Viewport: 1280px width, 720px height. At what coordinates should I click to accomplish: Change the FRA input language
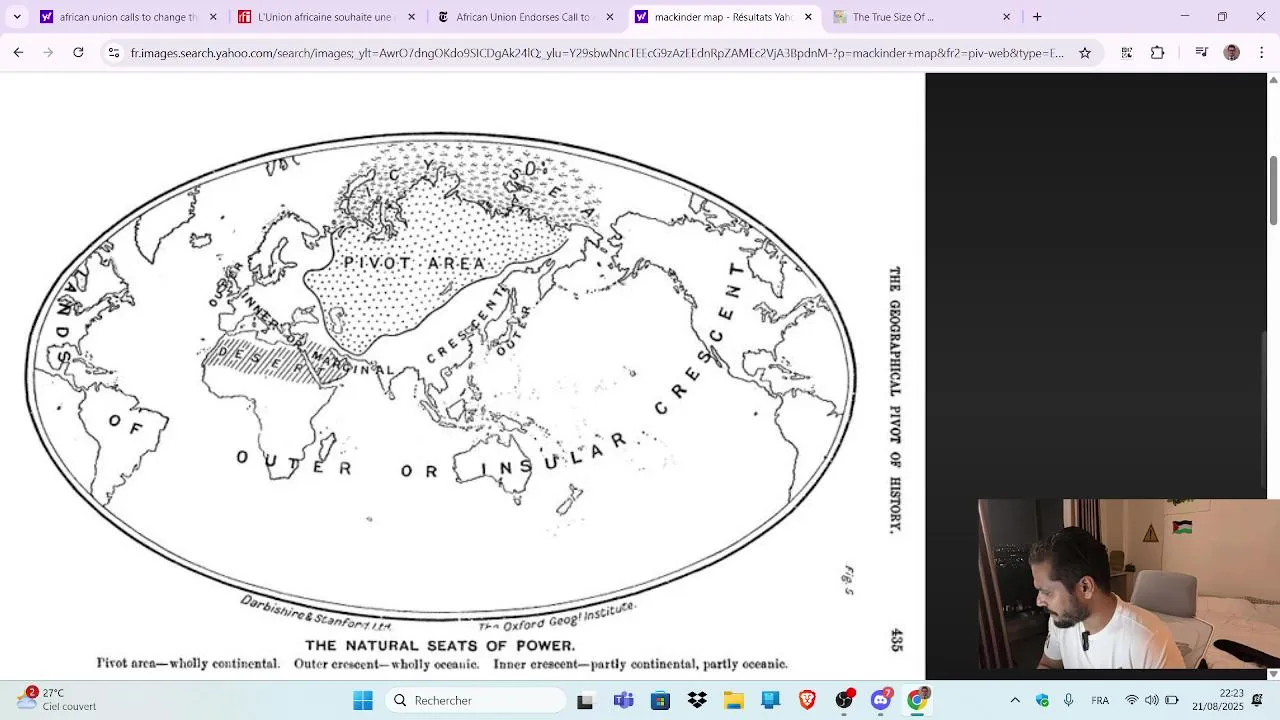[1100, 701]
